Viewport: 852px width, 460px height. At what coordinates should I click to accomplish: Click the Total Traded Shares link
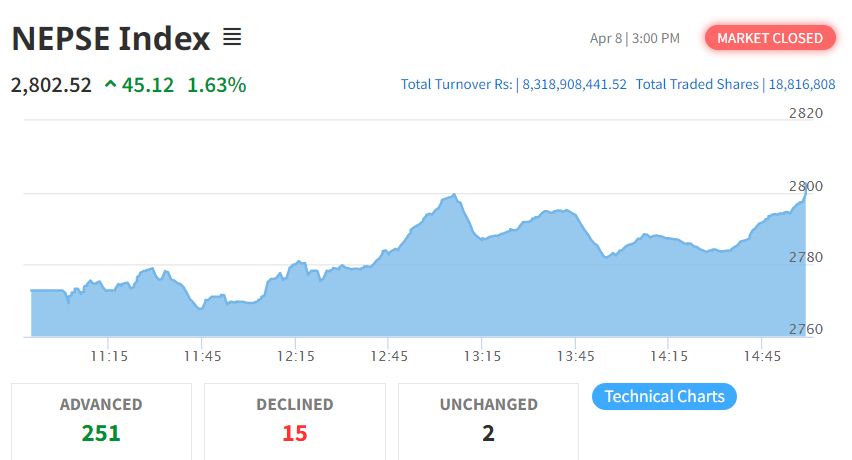tap(735, 85)
